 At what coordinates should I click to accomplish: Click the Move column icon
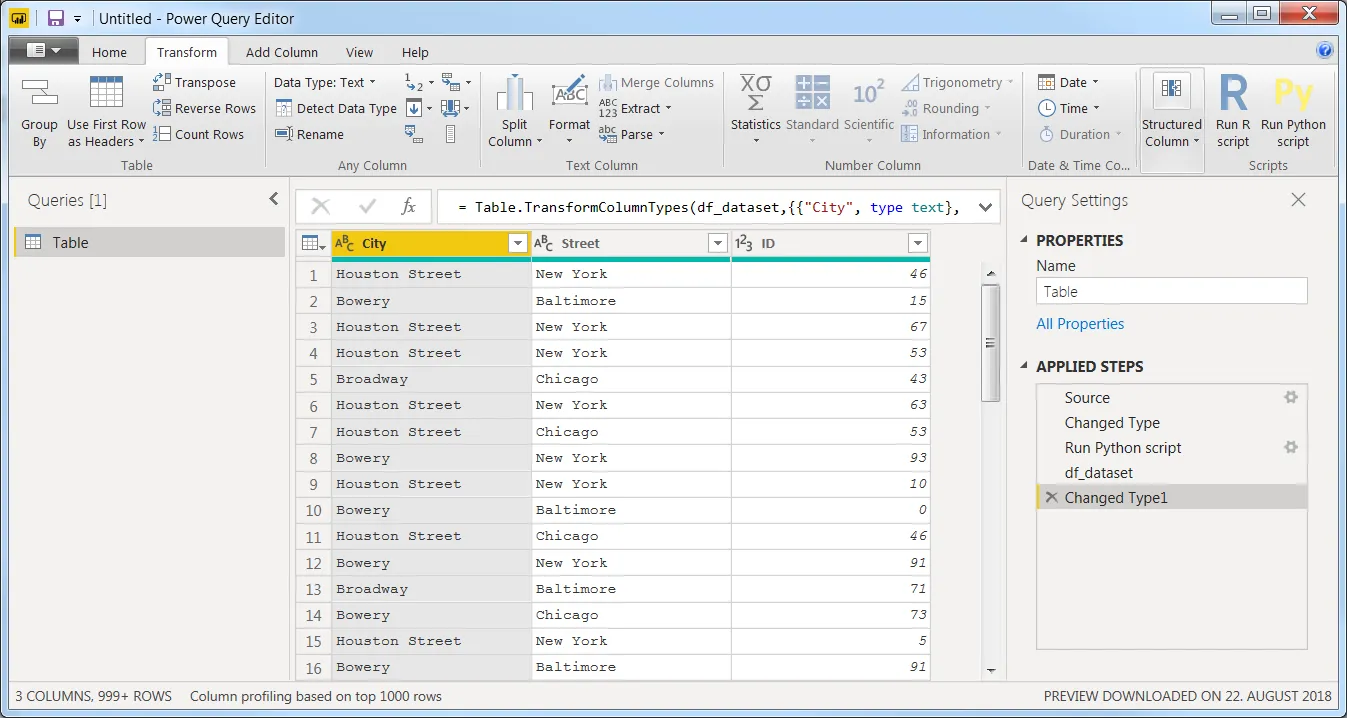(450, 108)
